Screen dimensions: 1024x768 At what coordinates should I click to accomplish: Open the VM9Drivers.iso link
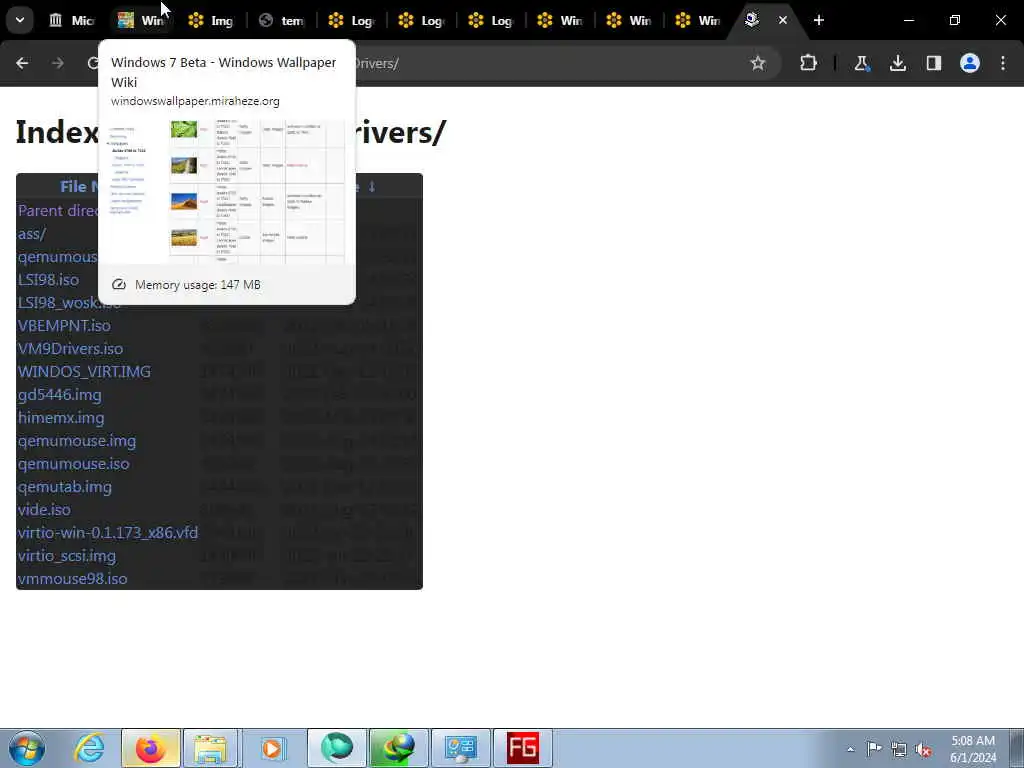click(x=71, y=349)
